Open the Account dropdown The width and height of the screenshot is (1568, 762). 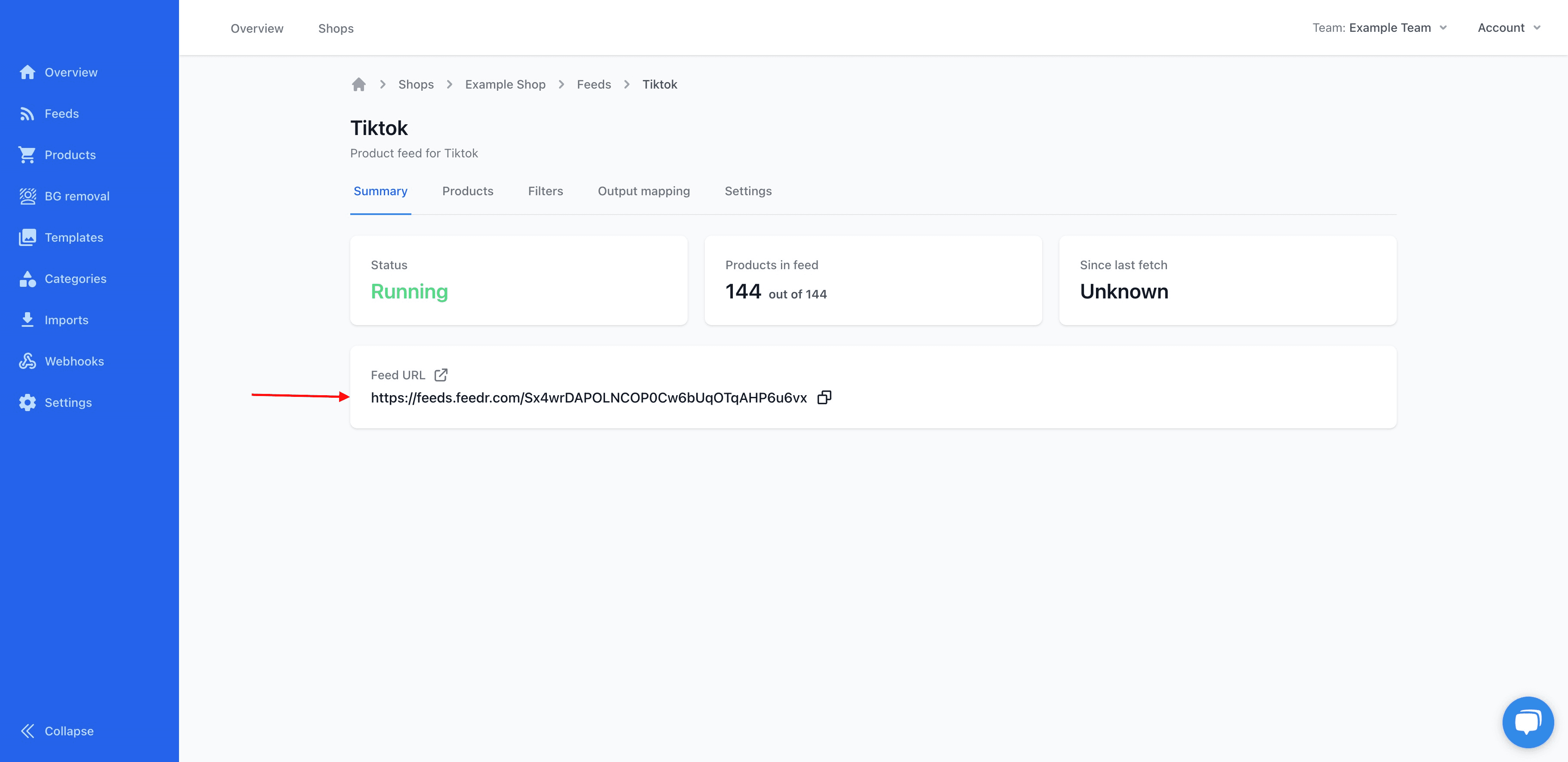[x=1509, y=28]
